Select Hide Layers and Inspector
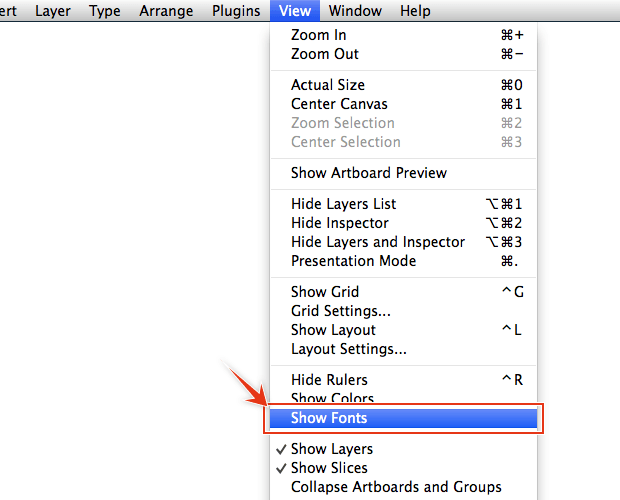 tap(377, 242)
